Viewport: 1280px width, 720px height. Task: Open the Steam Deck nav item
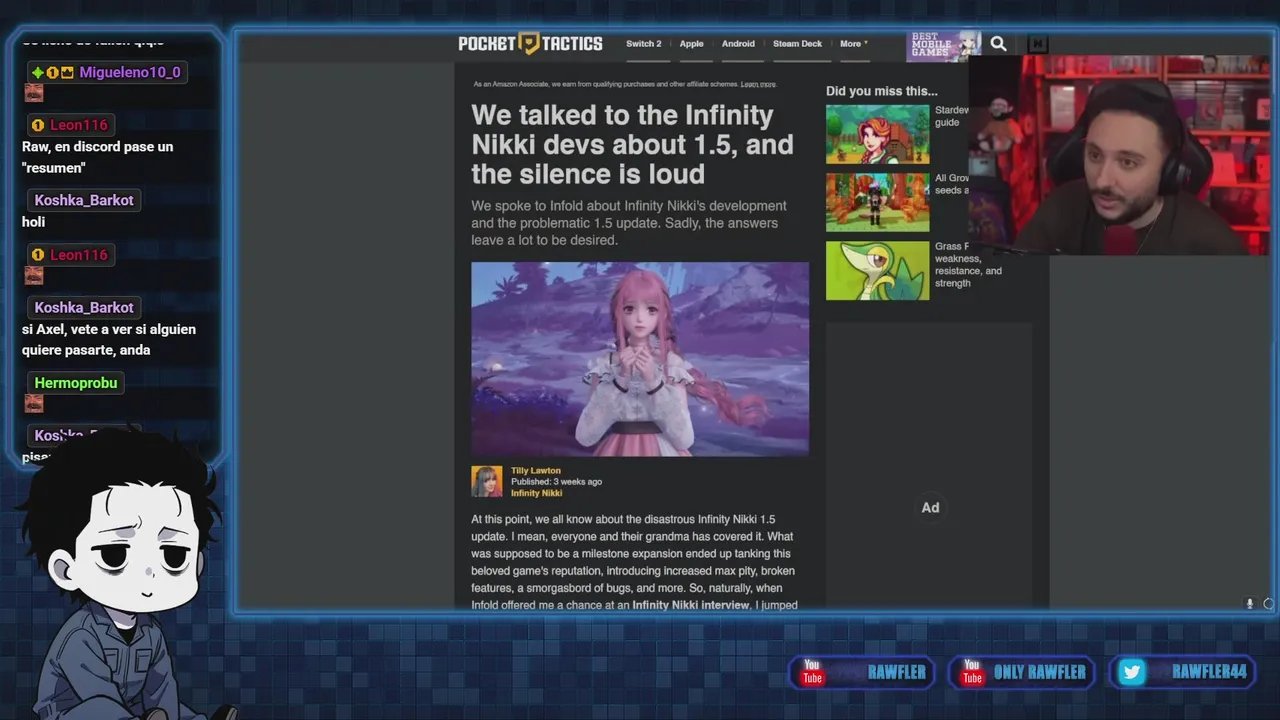[x=797, y=44]
